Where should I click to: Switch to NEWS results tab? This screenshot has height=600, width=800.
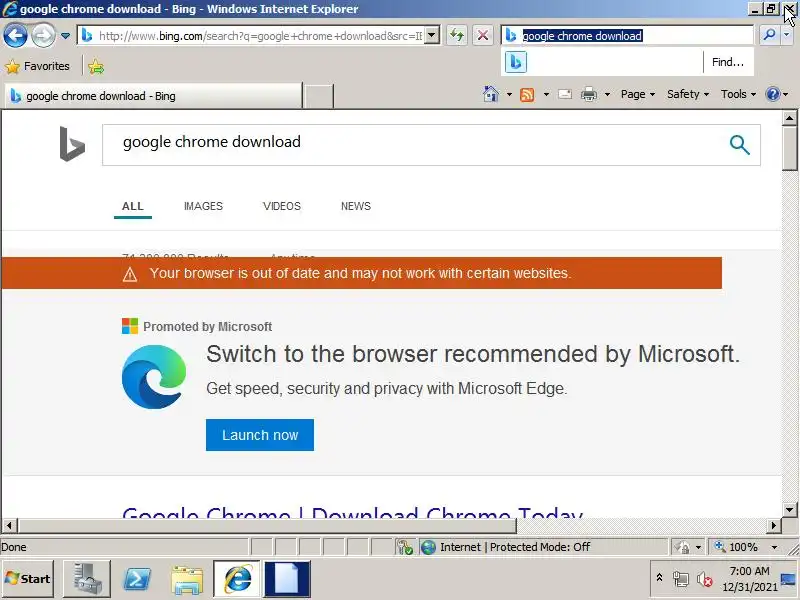356,206
